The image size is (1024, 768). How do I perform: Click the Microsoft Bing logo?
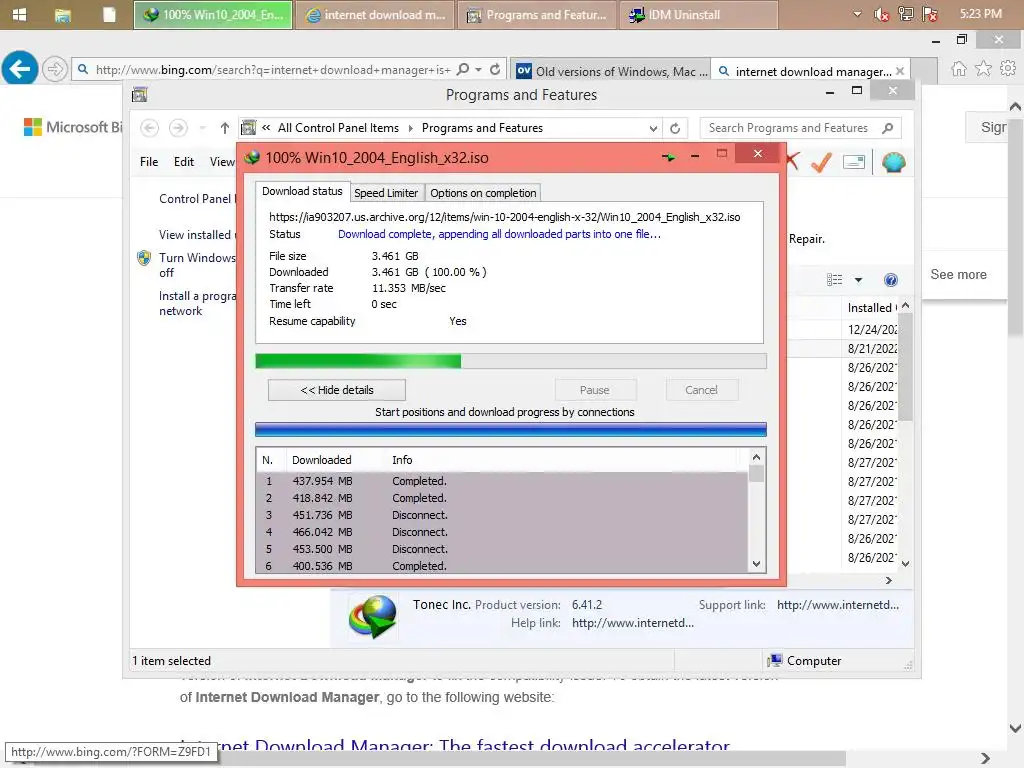pyautogui.click(x=72, y=127)
